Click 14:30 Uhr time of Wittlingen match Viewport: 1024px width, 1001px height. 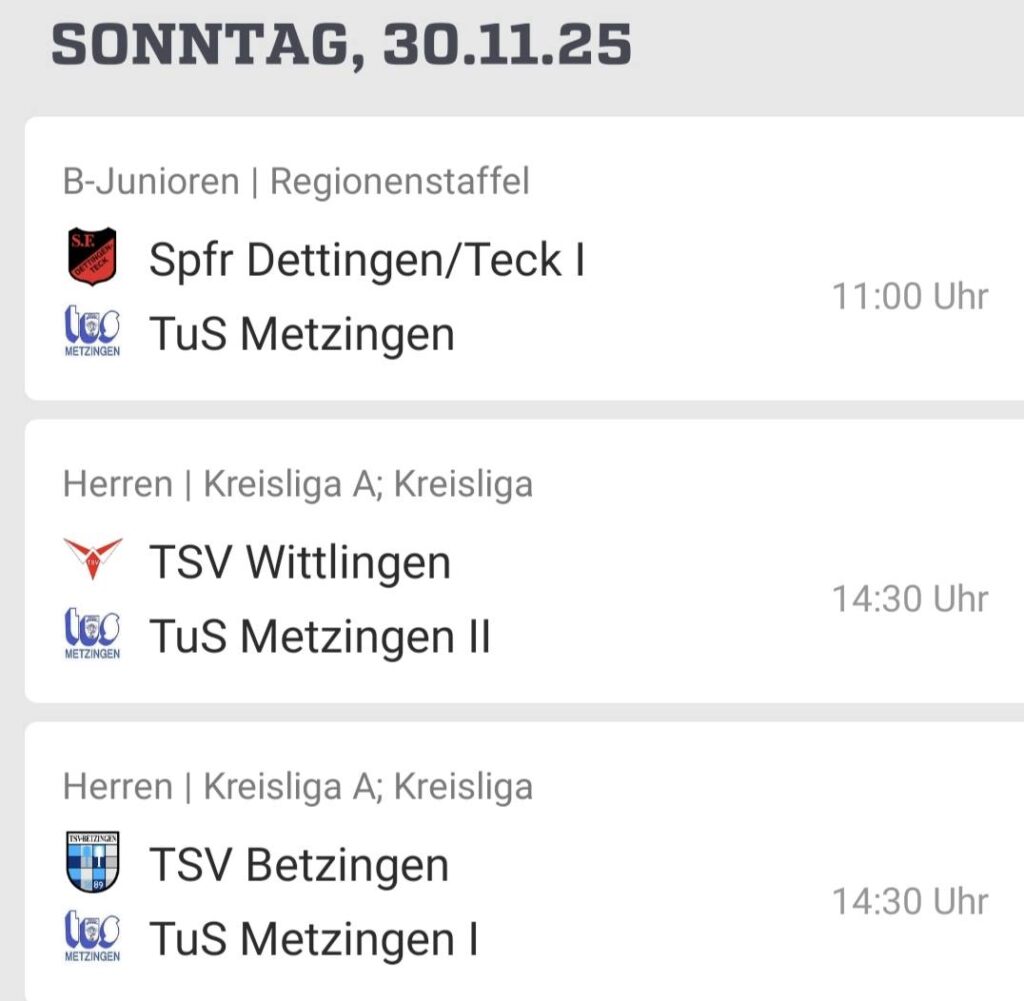pos(910,599)
